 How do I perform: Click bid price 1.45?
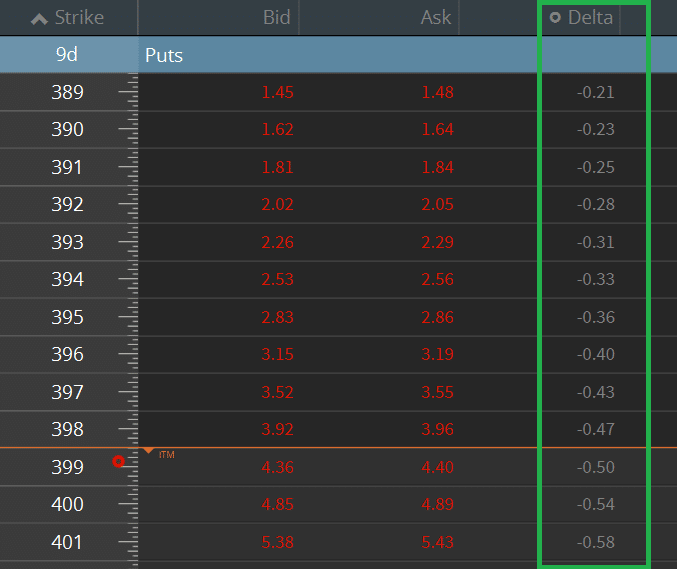click(x=277, y=92)
